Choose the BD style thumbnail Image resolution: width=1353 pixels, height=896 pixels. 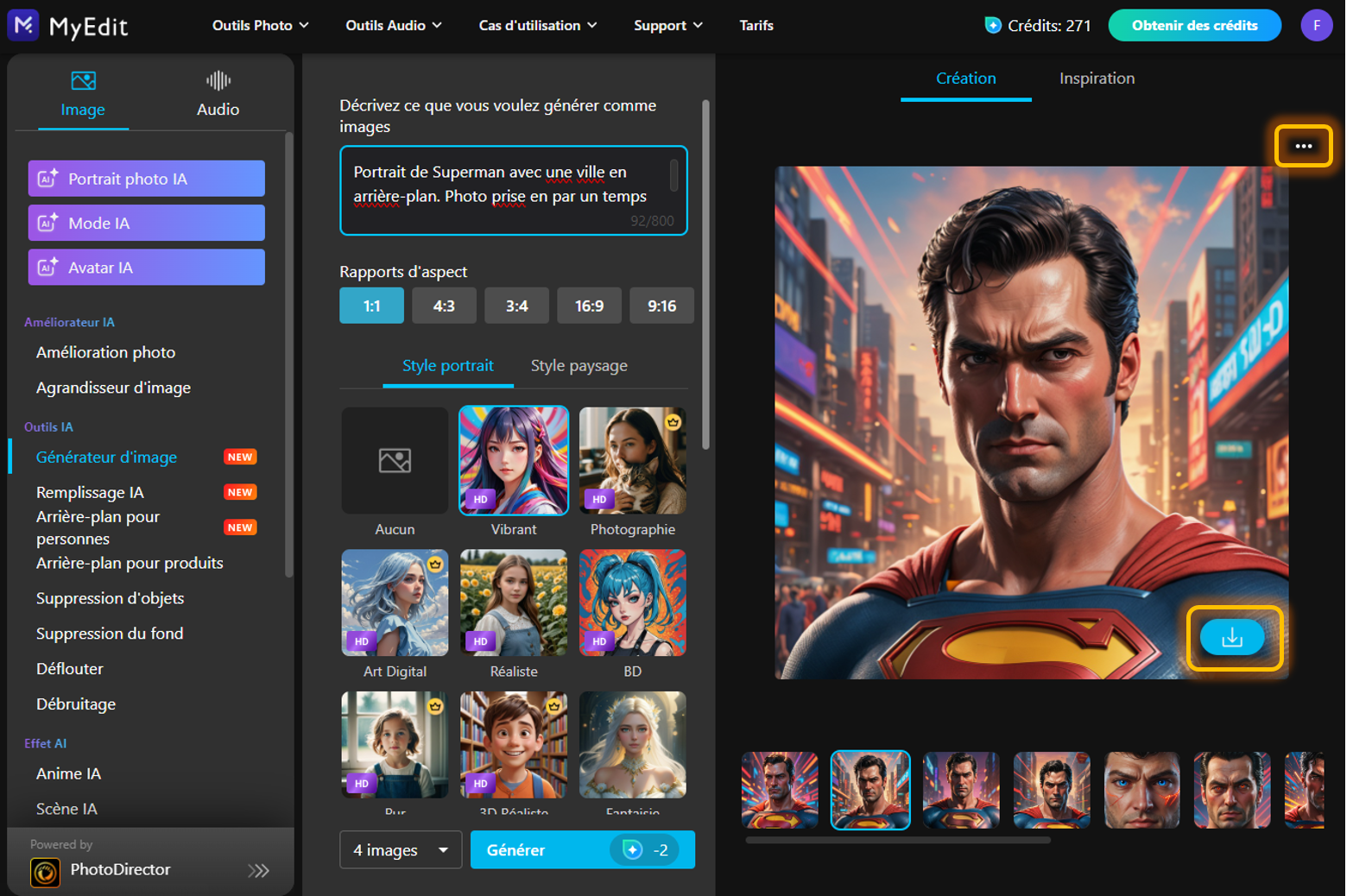(633, 603)
